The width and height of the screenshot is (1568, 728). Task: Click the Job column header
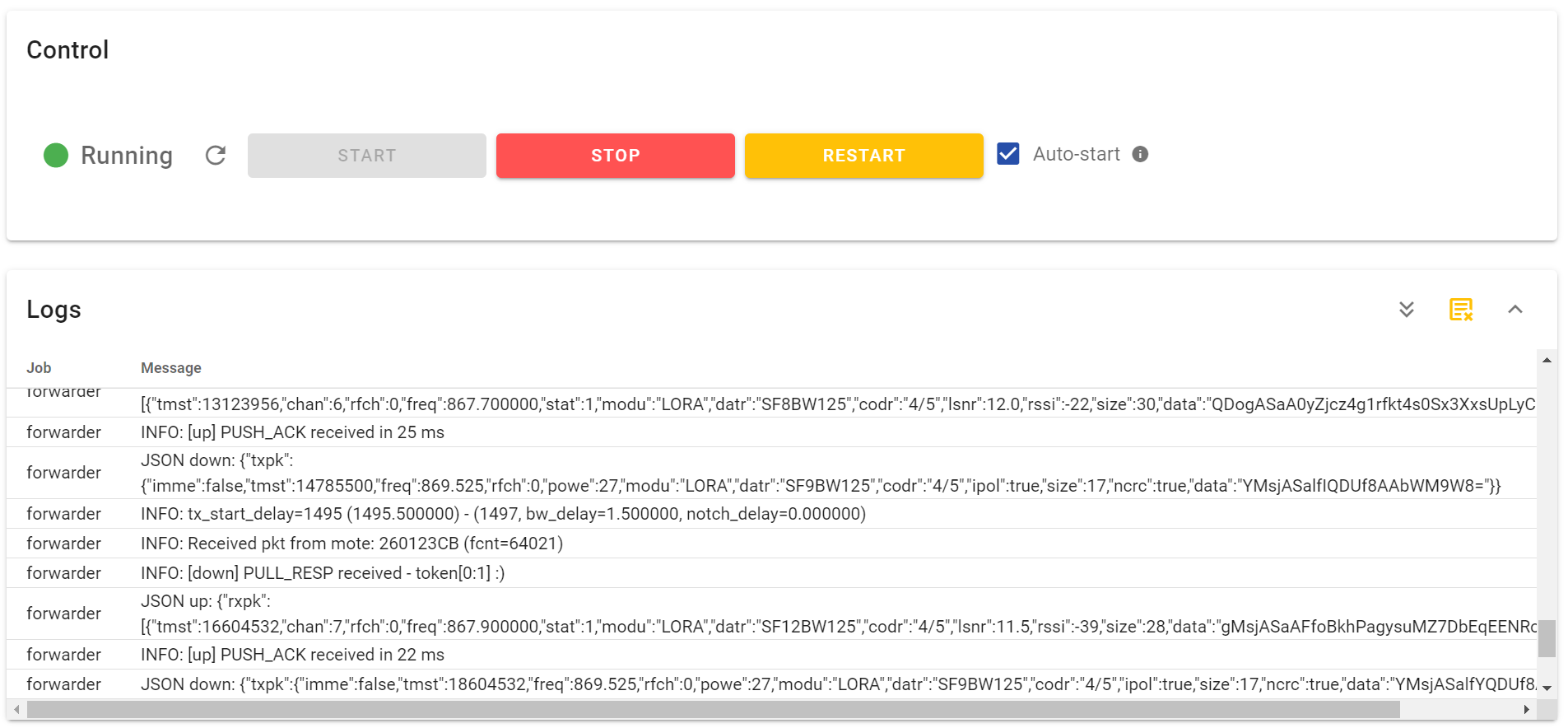[x=39, y=368]
